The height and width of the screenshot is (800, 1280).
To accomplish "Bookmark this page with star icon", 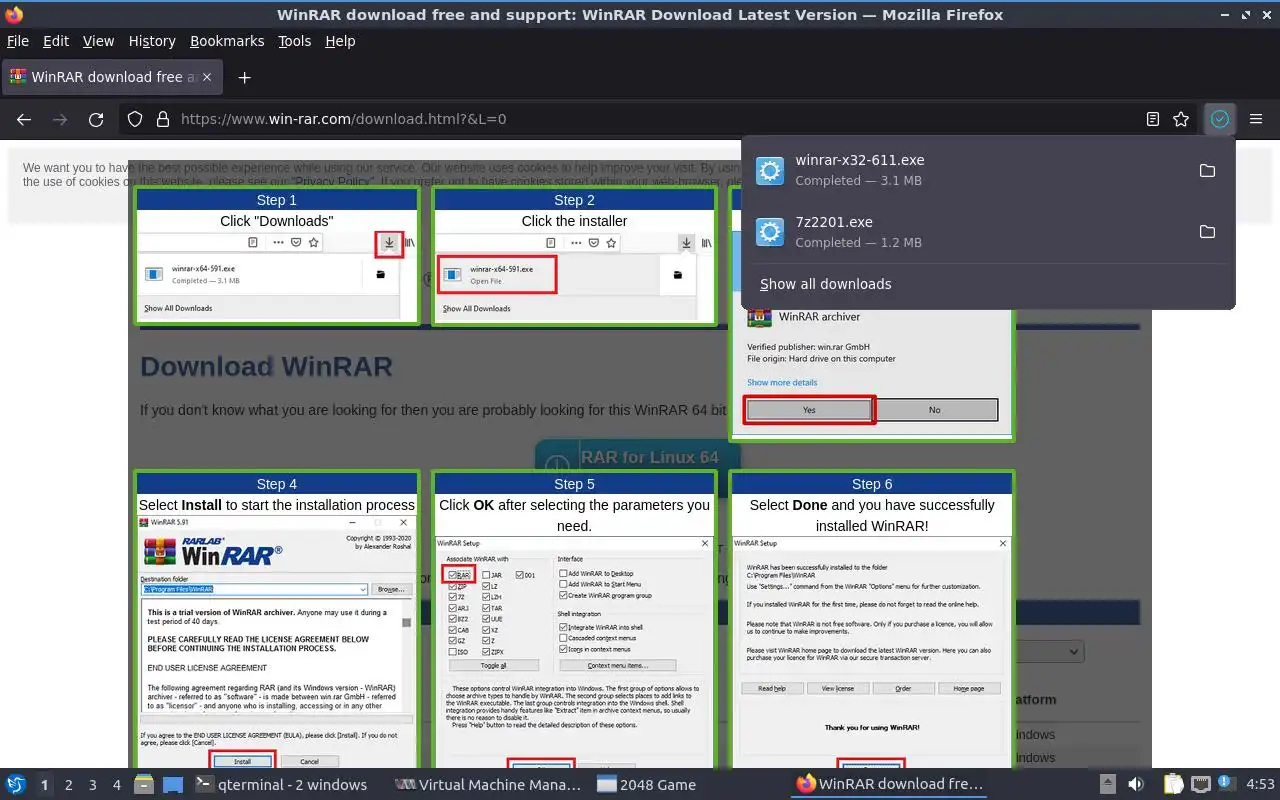I will 1181,119.
